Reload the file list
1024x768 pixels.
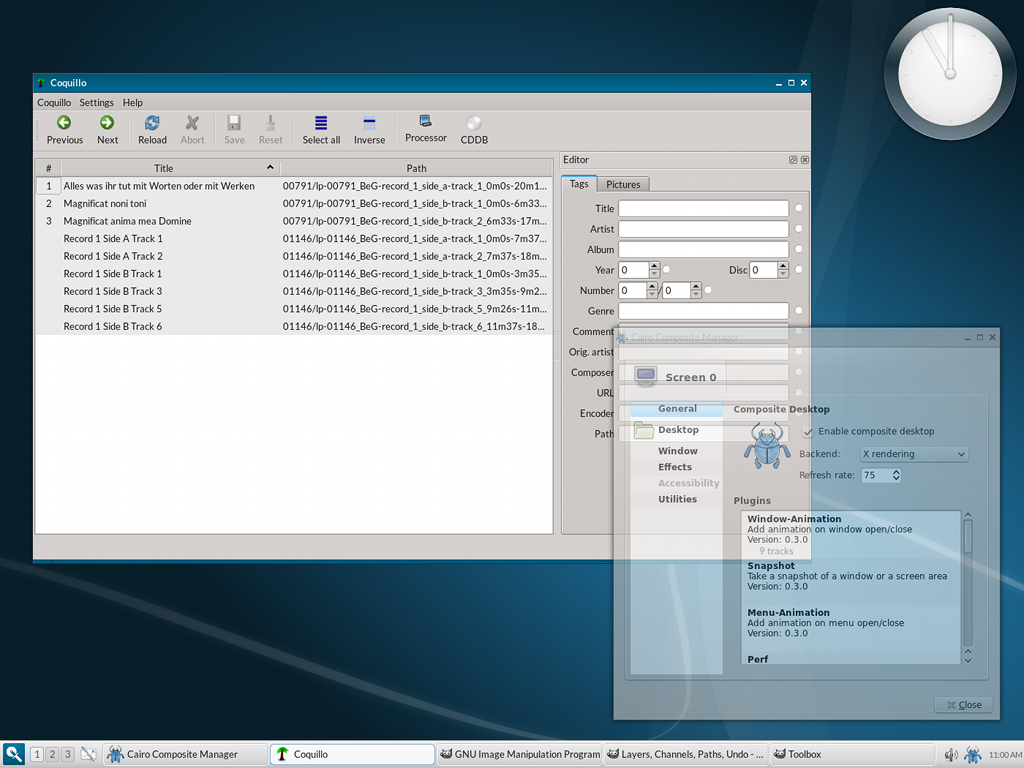pyautogui.click(x=152, y=129)
